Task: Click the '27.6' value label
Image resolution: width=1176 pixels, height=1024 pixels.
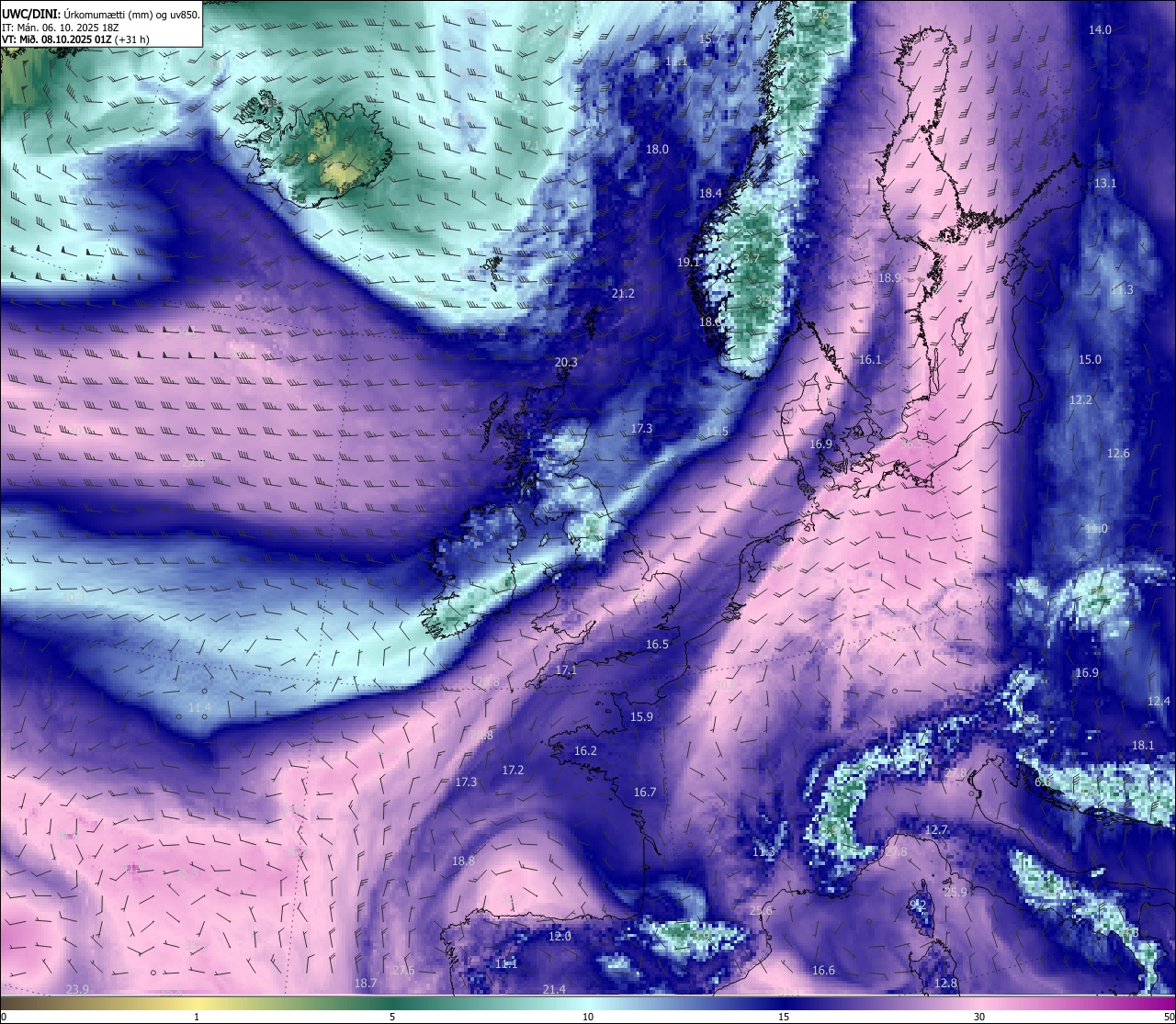Action: (x=403, y=971)
